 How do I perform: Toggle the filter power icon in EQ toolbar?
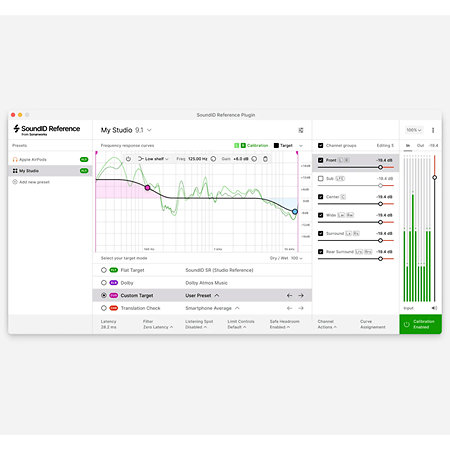(128, 159)
